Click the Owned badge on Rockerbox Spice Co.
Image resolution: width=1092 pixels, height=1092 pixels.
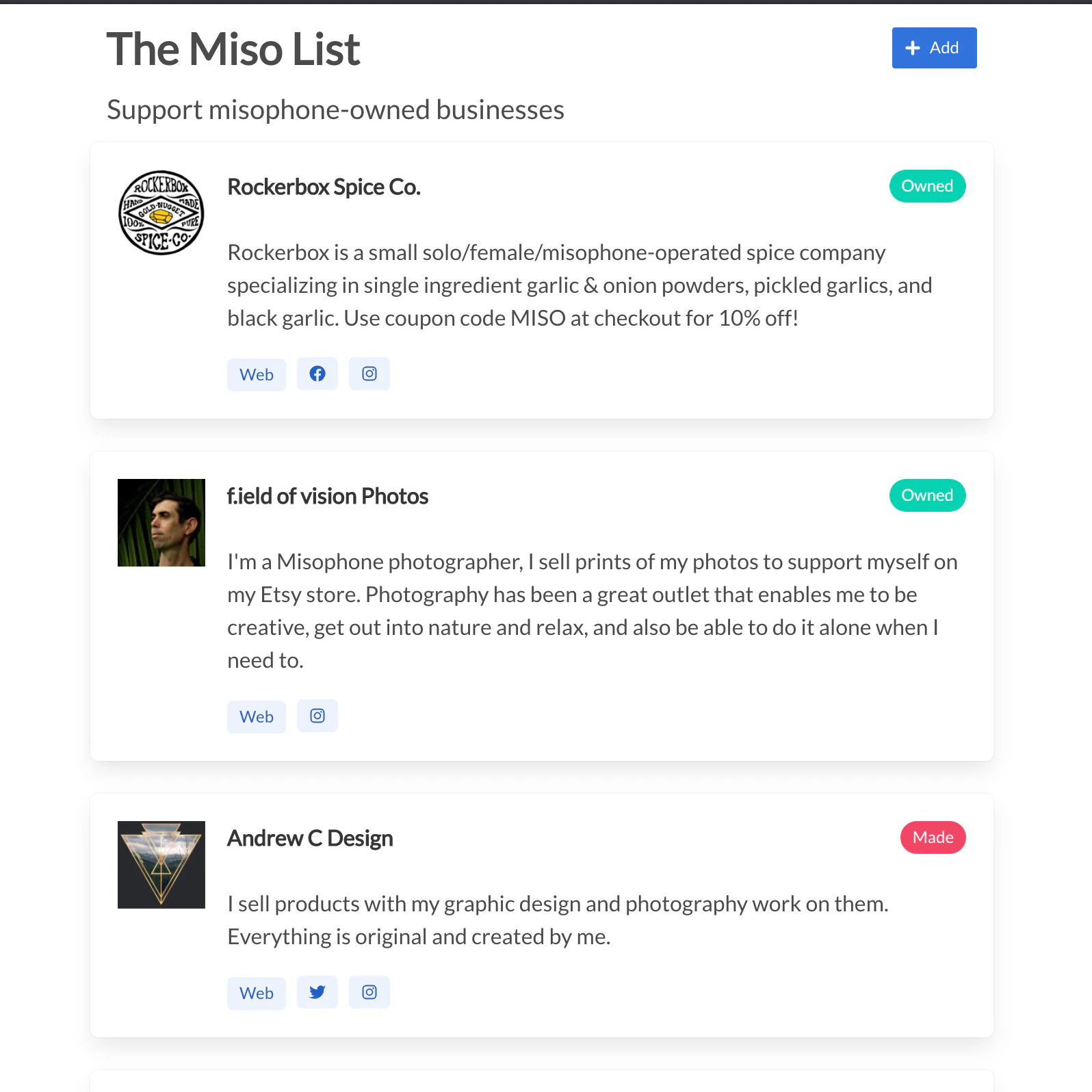point(927,185)
